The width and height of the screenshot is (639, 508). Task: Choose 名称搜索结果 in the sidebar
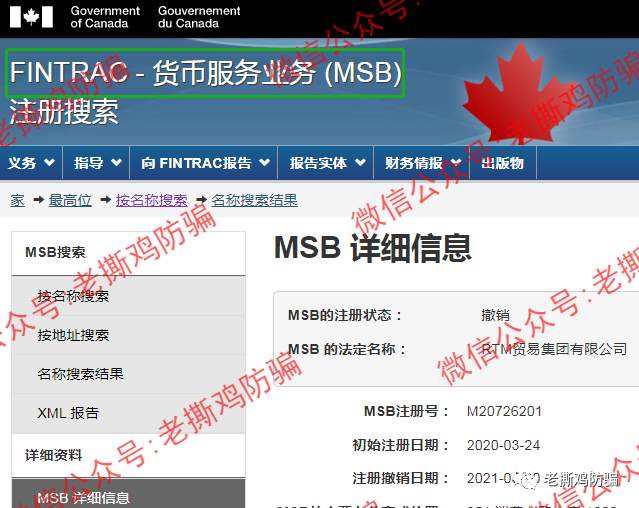[x=128, y=374]
